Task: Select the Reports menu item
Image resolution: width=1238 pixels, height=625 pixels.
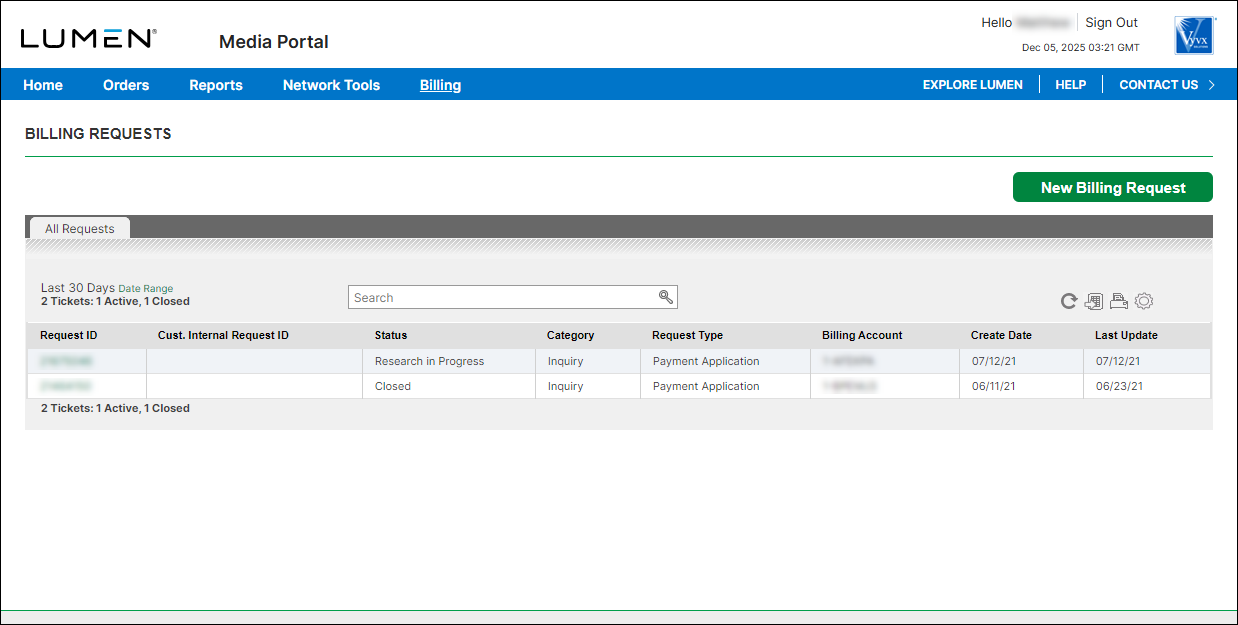Action: [x=216, y=85]
